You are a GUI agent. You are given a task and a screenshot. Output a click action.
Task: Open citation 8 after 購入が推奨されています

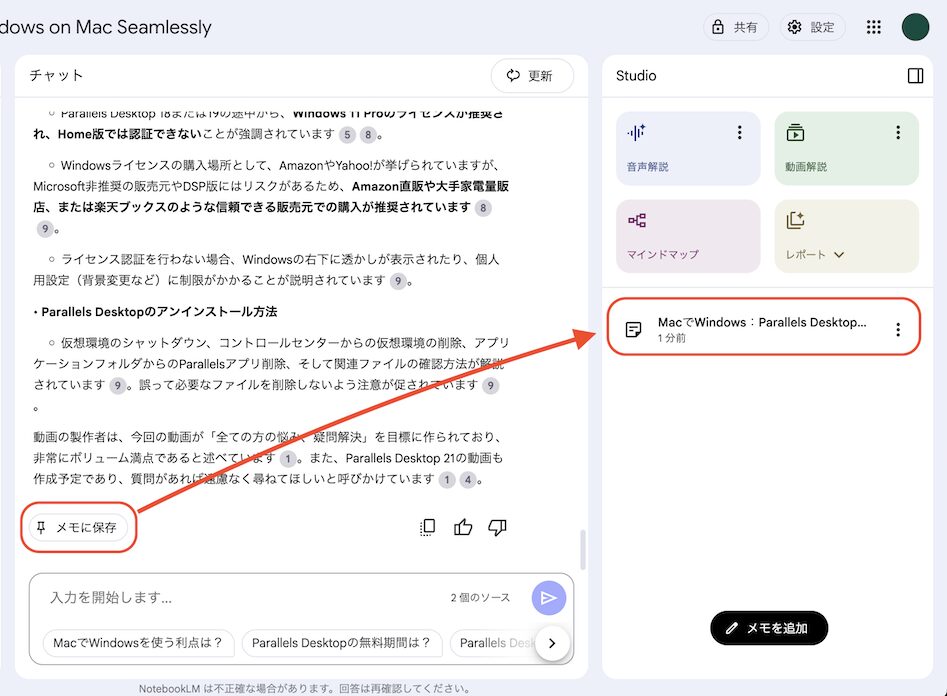tap(483, 208)
